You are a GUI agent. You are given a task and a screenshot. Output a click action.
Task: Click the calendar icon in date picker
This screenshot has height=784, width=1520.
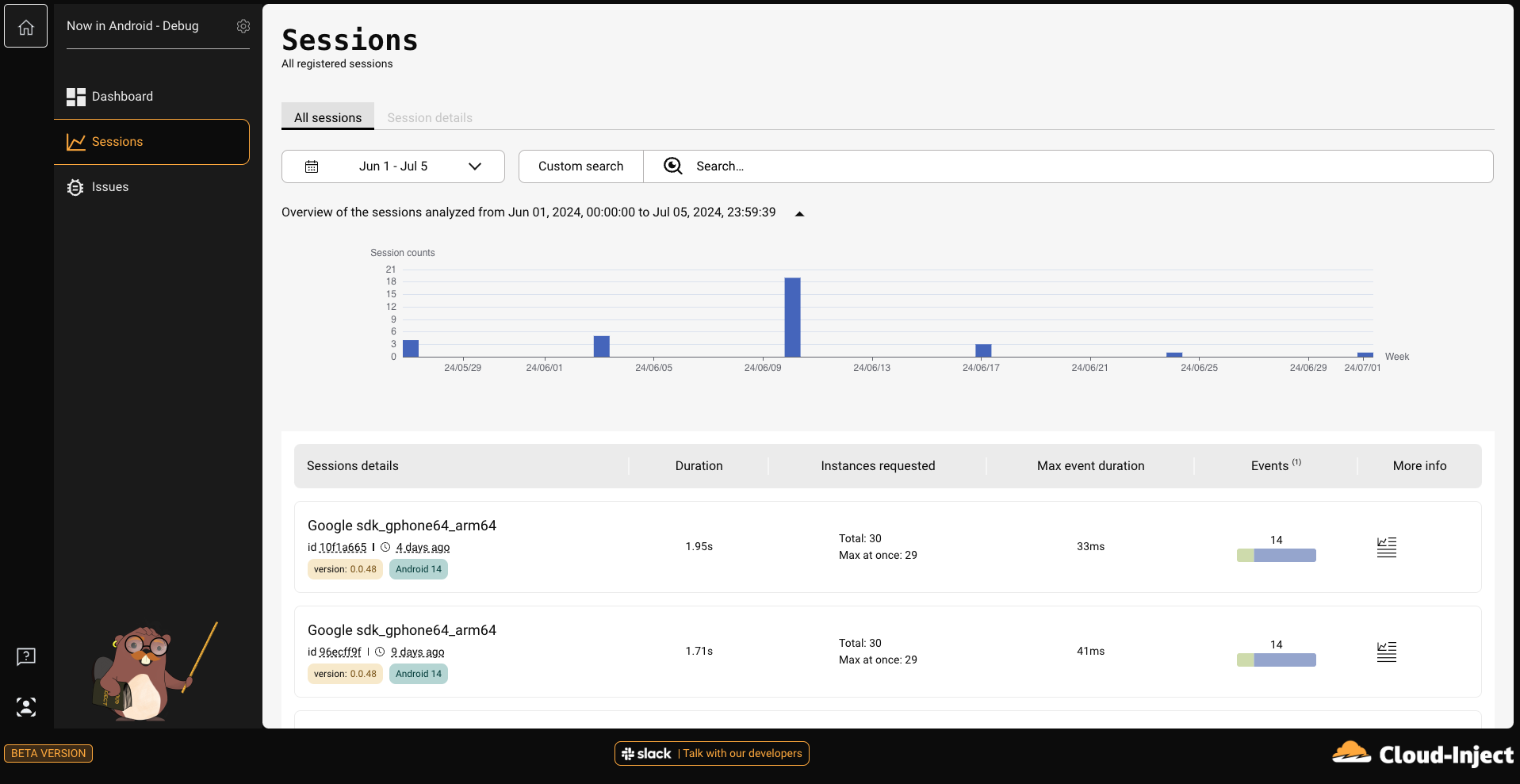[x=312, y=166]
